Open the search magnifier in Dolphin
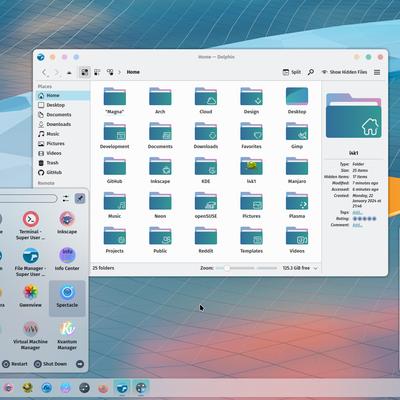The image size is (400, 400). coord(311,72)
